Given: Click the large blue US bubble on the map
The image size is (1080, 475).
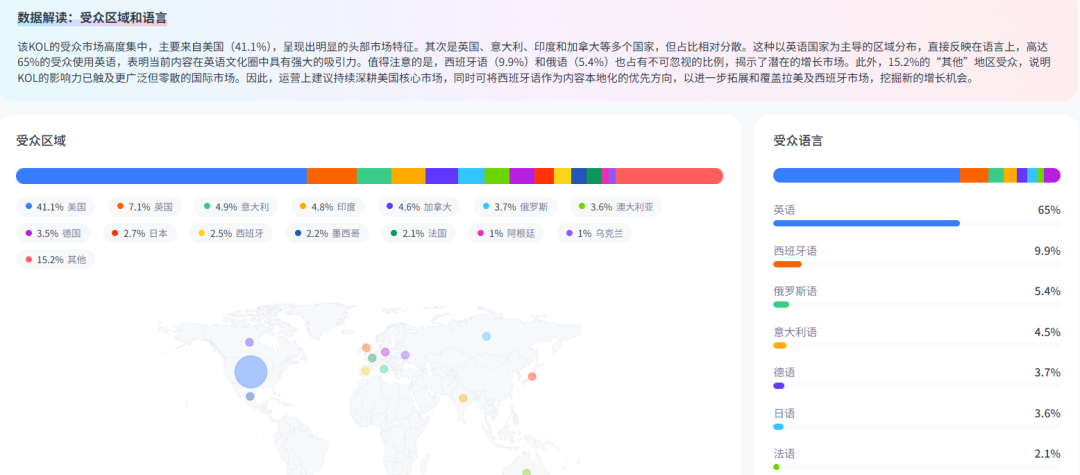Looking at the screenshot, I should click(x=251, y=372).
